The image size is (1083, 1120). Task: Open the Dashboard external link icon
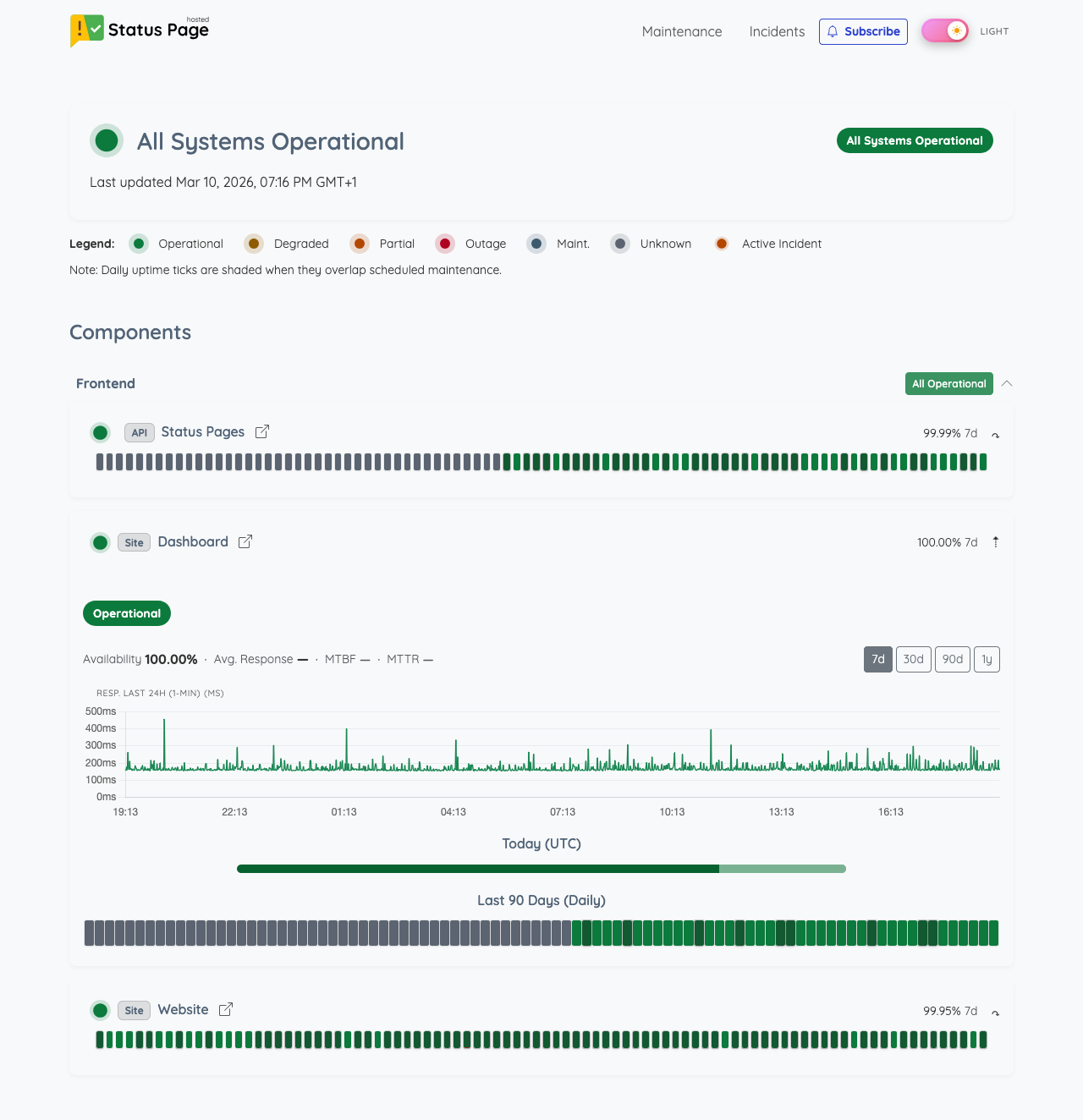245,541
